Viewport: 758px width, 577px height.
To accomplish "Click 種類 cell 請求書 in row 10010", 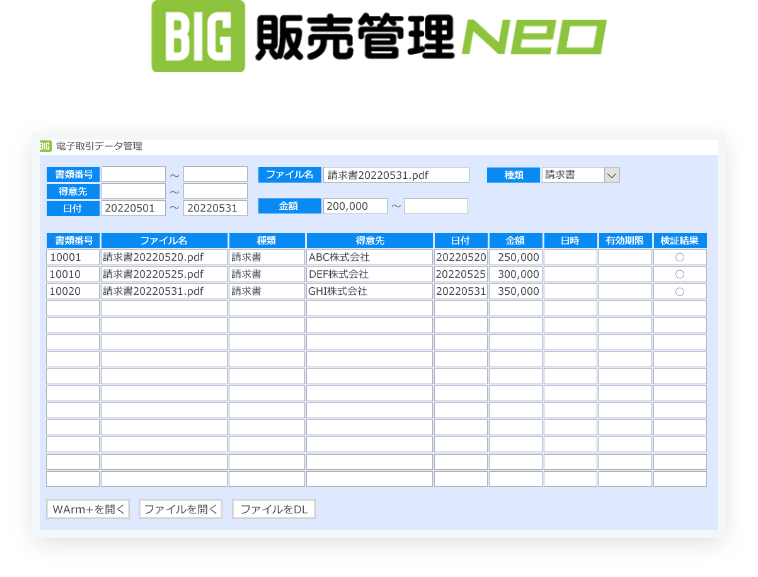I will click(x=267, y=274).
